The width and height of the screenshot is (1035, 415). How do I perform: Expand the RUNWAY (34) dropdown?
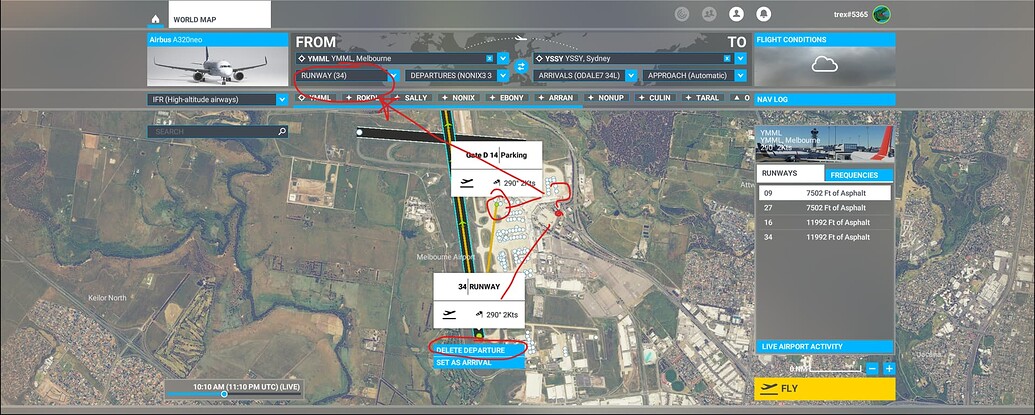[394, 75]
